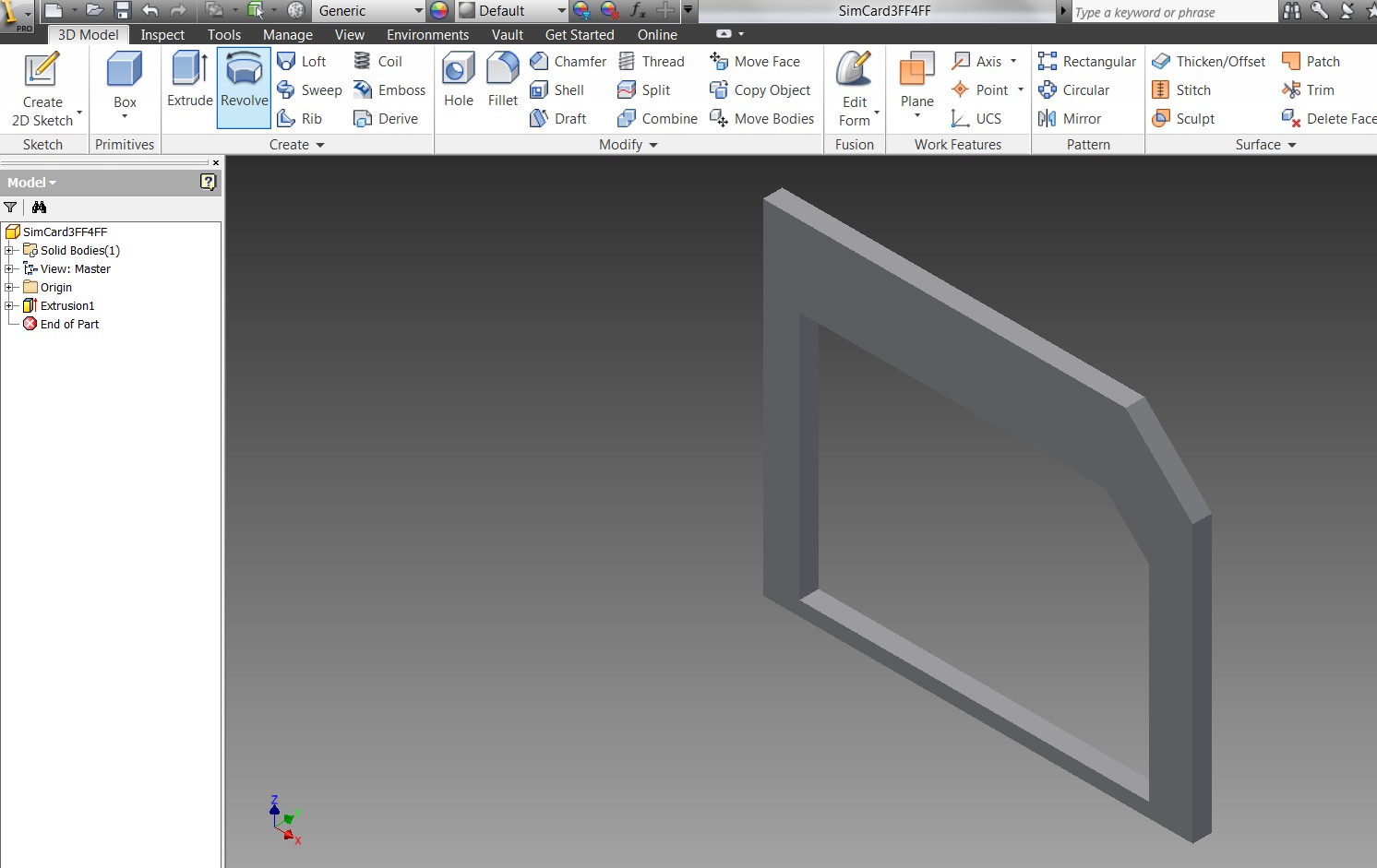Open the Point dropdown arrow
This screenshot has width=1377, height=868.
[x=1021, y=90]
